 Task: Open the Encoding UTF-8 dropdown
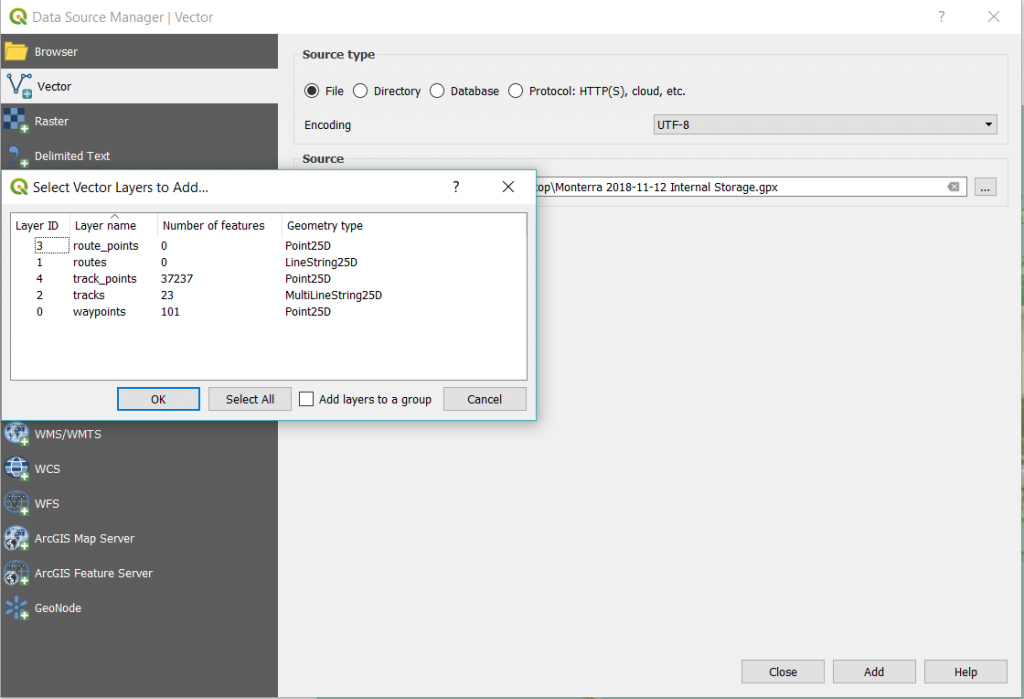[x=825, y=125]
